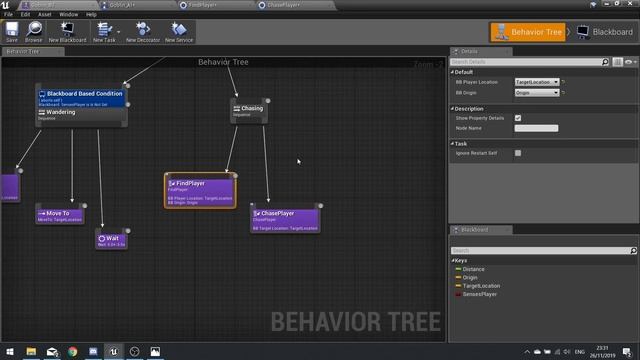This screenshot has width=640, height=360.
Task: Open the Windows notification center
Action: 627,352
